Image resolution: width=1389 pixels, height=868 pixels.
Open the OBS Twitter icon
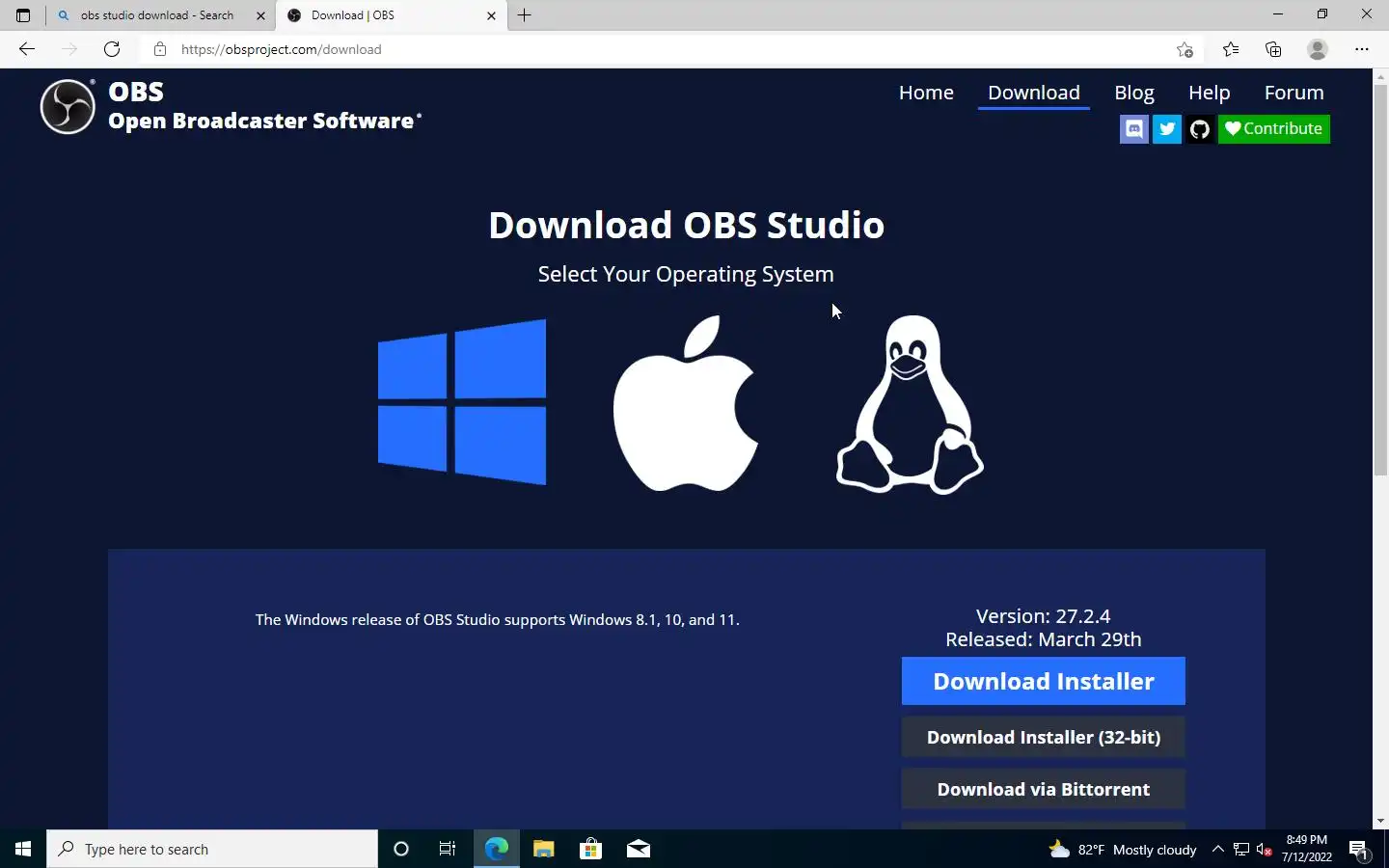pos(1167,129)
